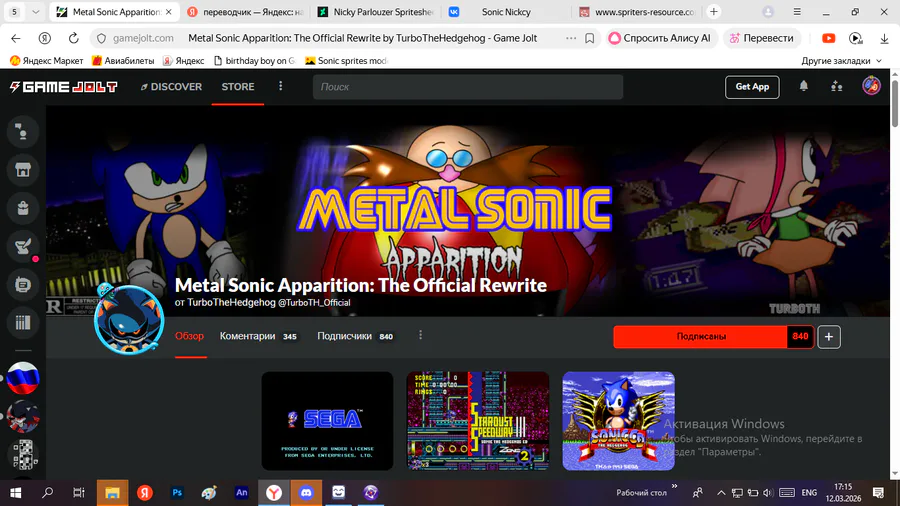The width and height of the screenshot is (900, 506).
Task: Click the video play icon in browser toolbar
Action: 856,38
